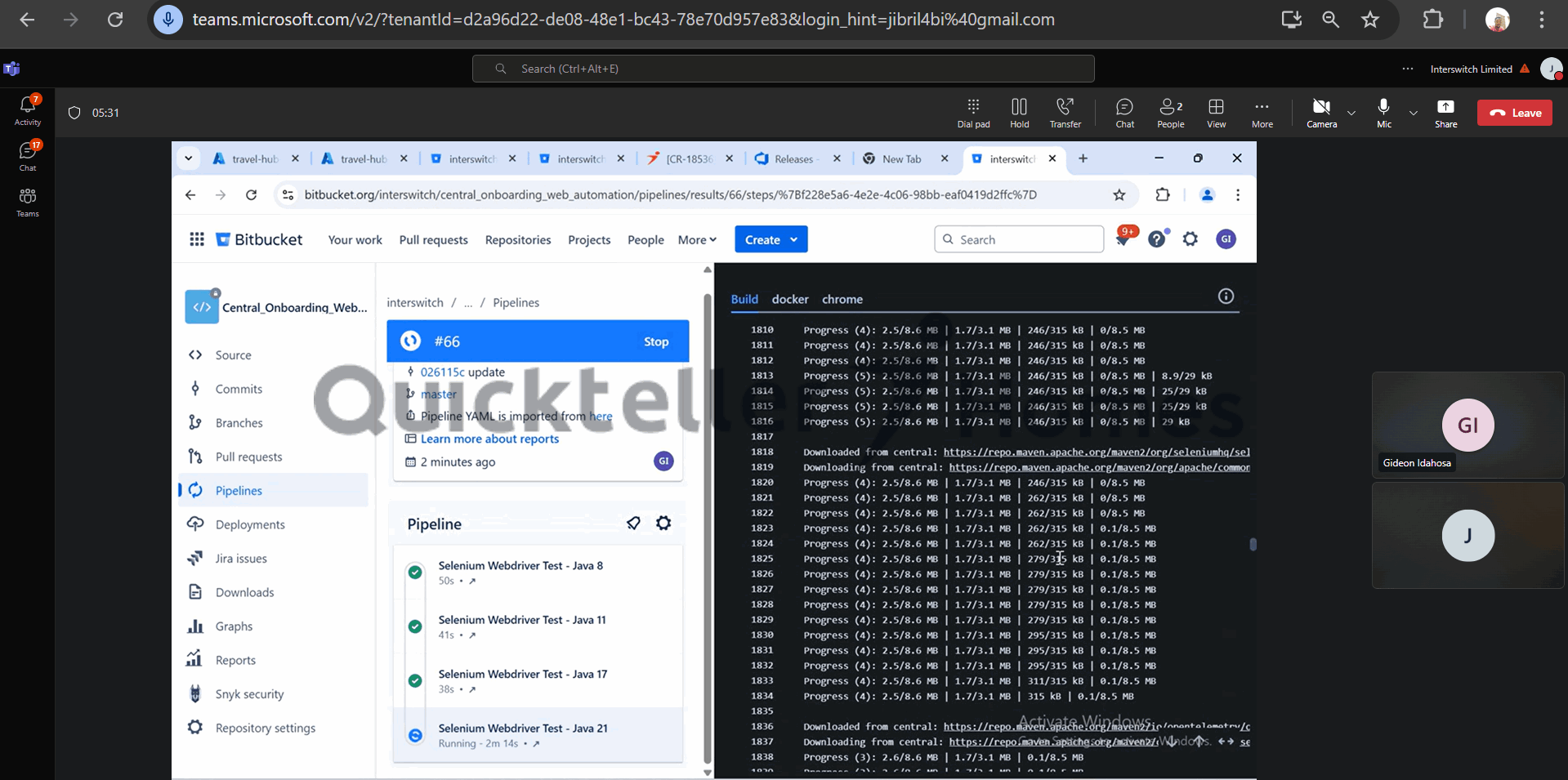Leave the meeting
This screenshot has width=1568, height=780.
point(1514,113)
